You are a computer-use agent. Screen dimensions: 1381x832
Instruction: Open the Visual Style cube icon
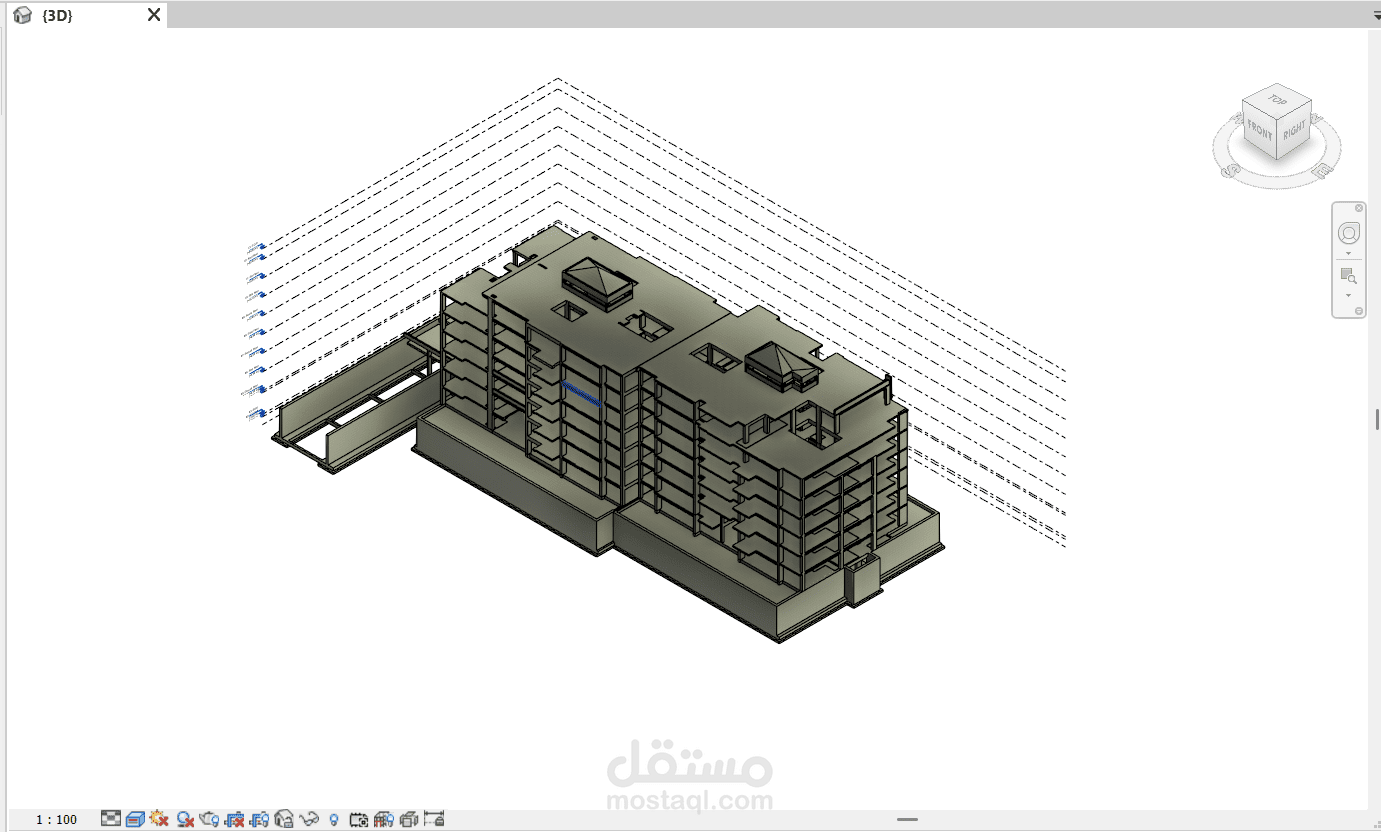click(135, 819)
